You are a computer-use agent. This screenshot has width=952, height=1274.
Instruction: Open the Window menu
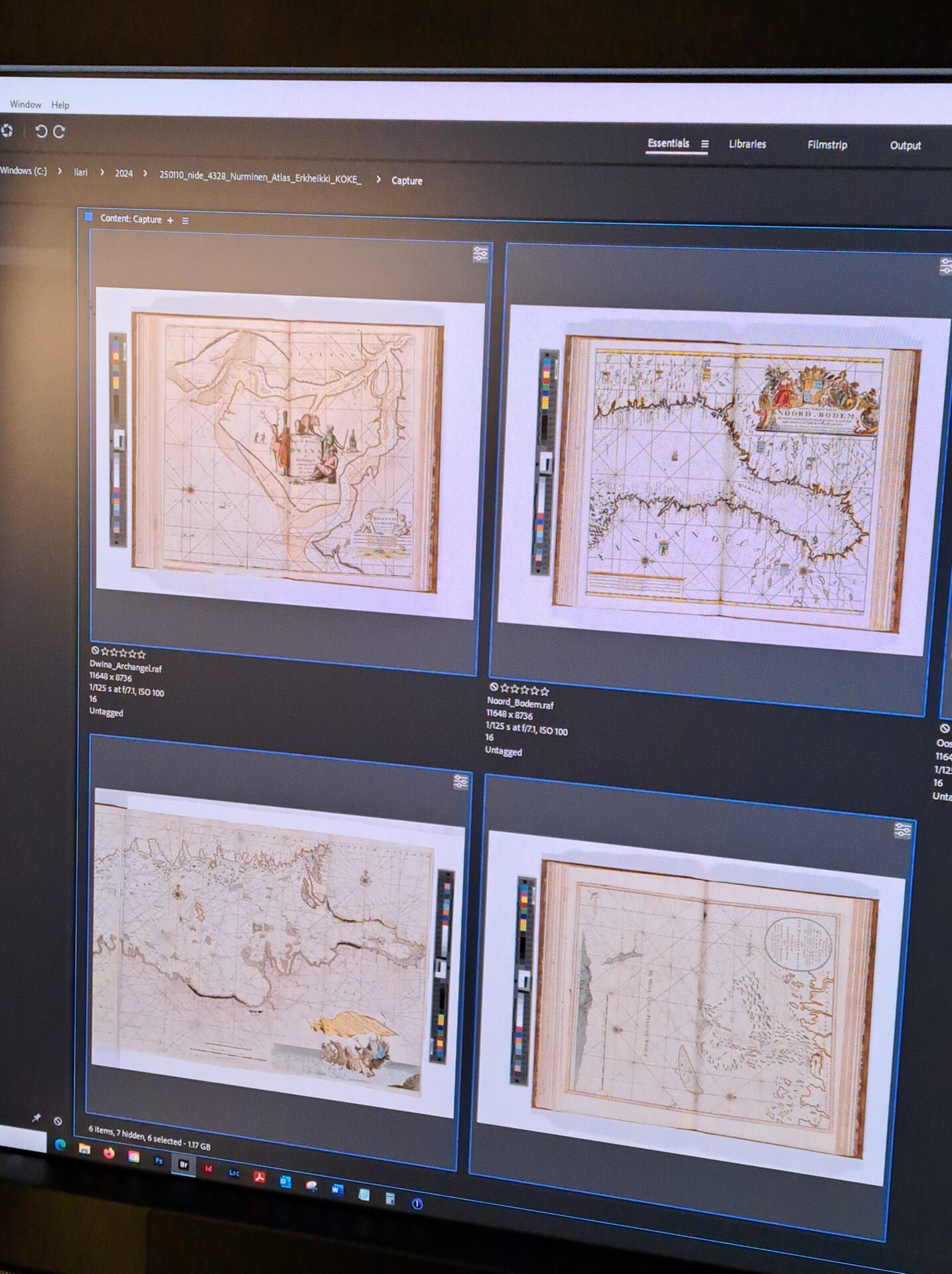tap(25, 104)
